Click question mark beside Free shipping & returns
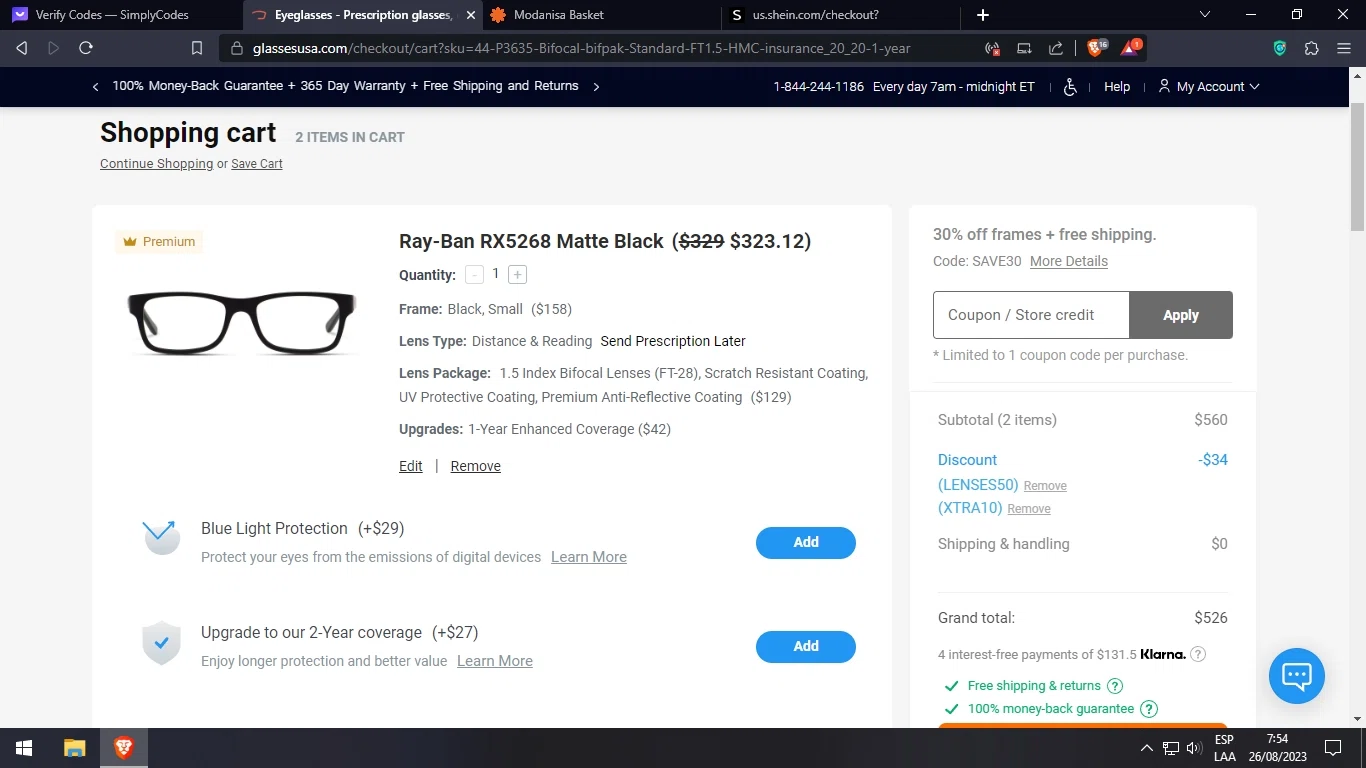 (1115, 686)
